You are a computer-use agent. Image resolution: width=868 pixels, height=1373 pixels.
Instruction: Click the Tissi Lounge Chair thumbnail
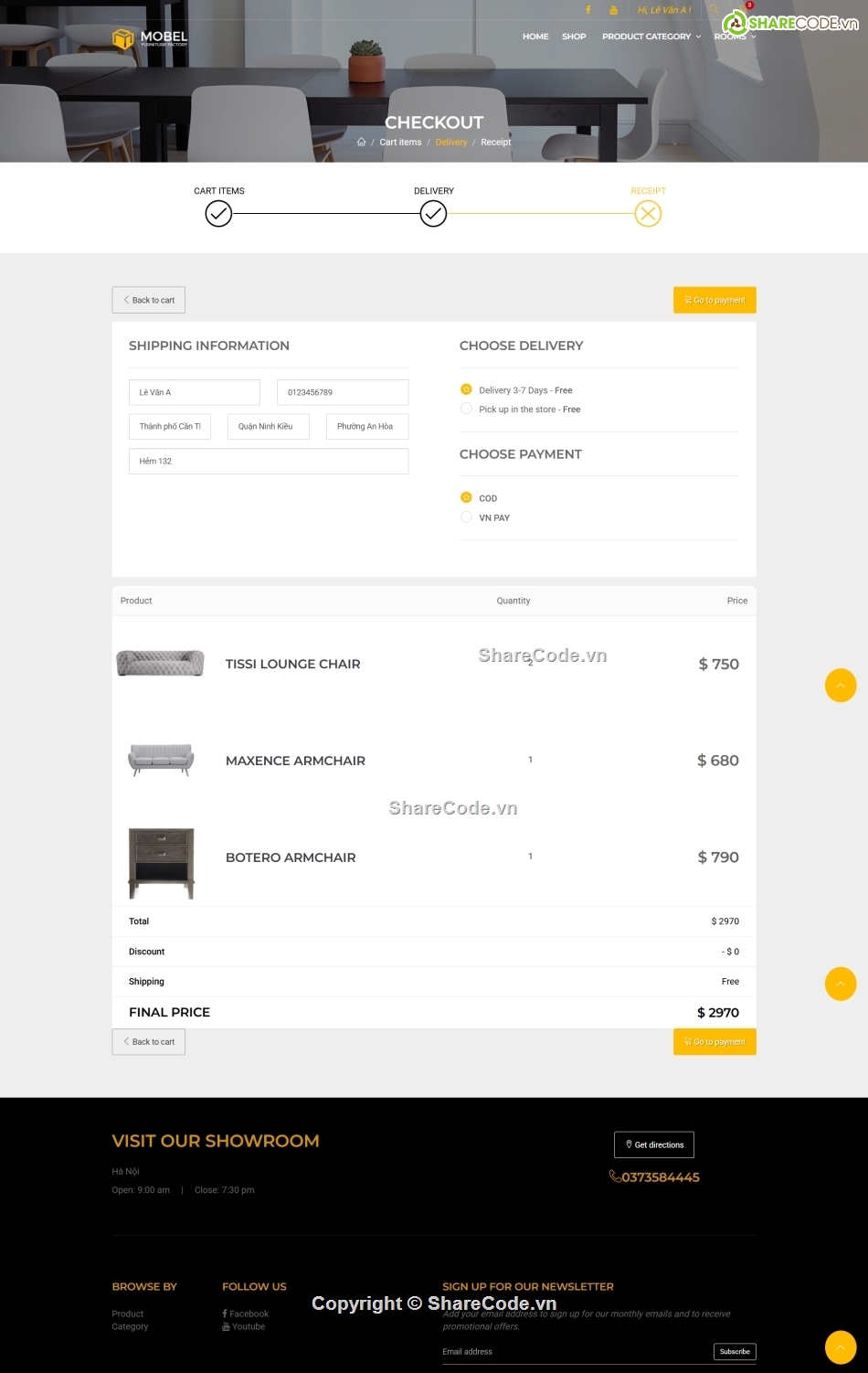click(160, 664)
